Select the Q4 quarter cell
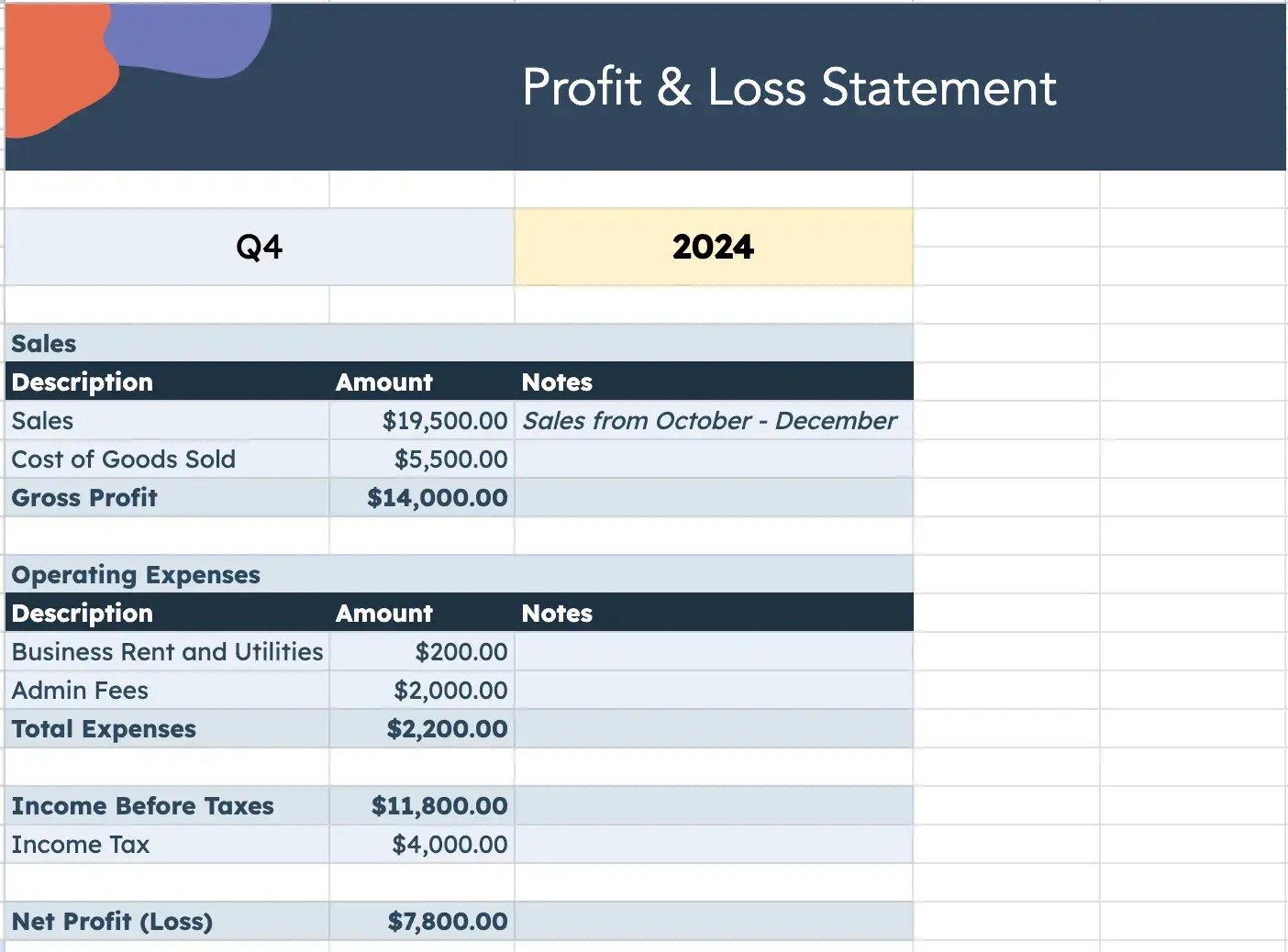 260,247
